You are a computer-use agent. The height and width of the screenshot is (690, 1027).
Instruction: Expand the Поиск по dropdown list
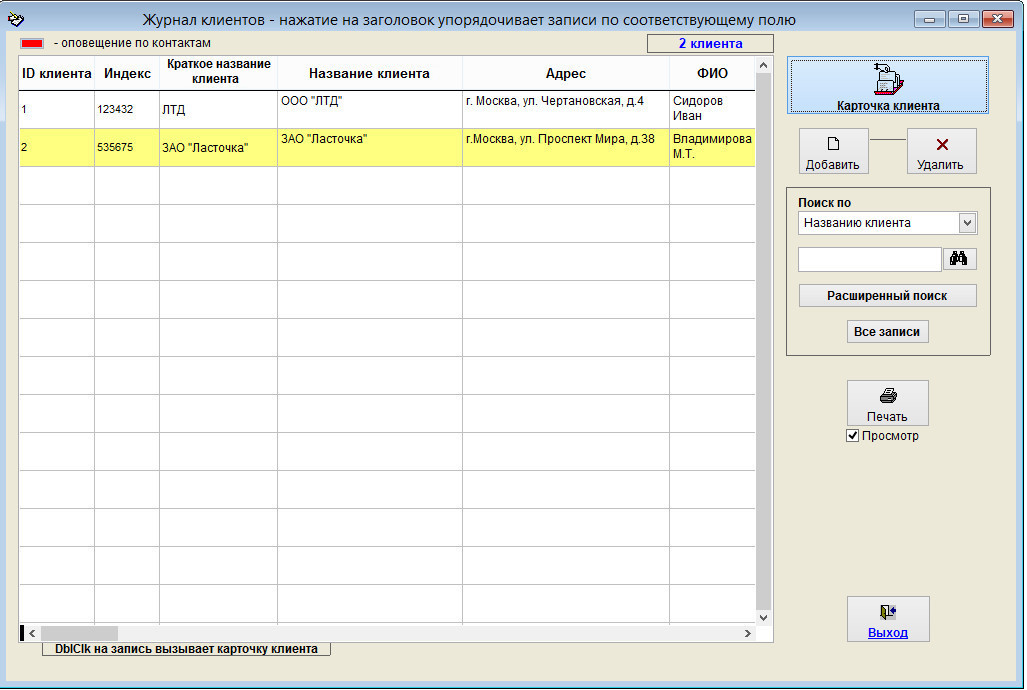pos(966,223)
